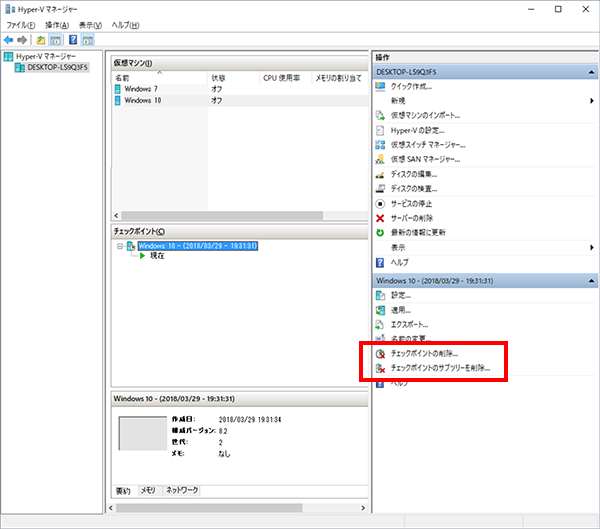Screen dimensions: 600x529
Task: Collapse the Windows 10 checkpoint actions section
Action: [x=591, y=281]
